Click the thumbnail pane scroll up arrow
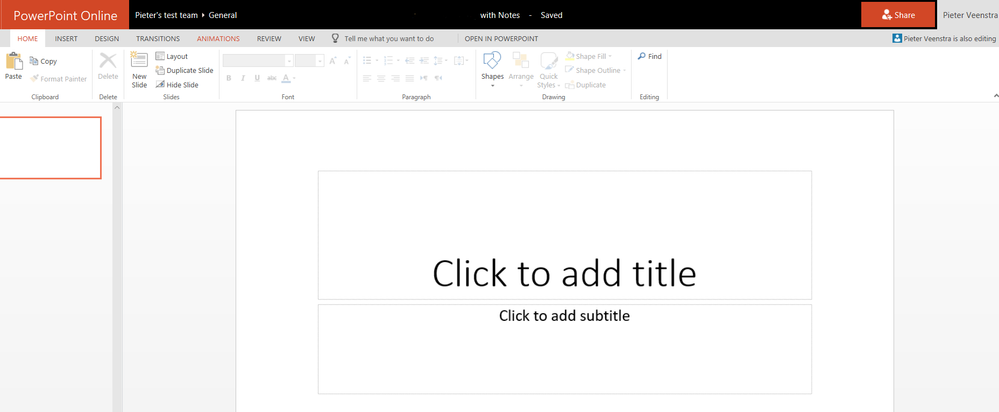 click(117, 108)
